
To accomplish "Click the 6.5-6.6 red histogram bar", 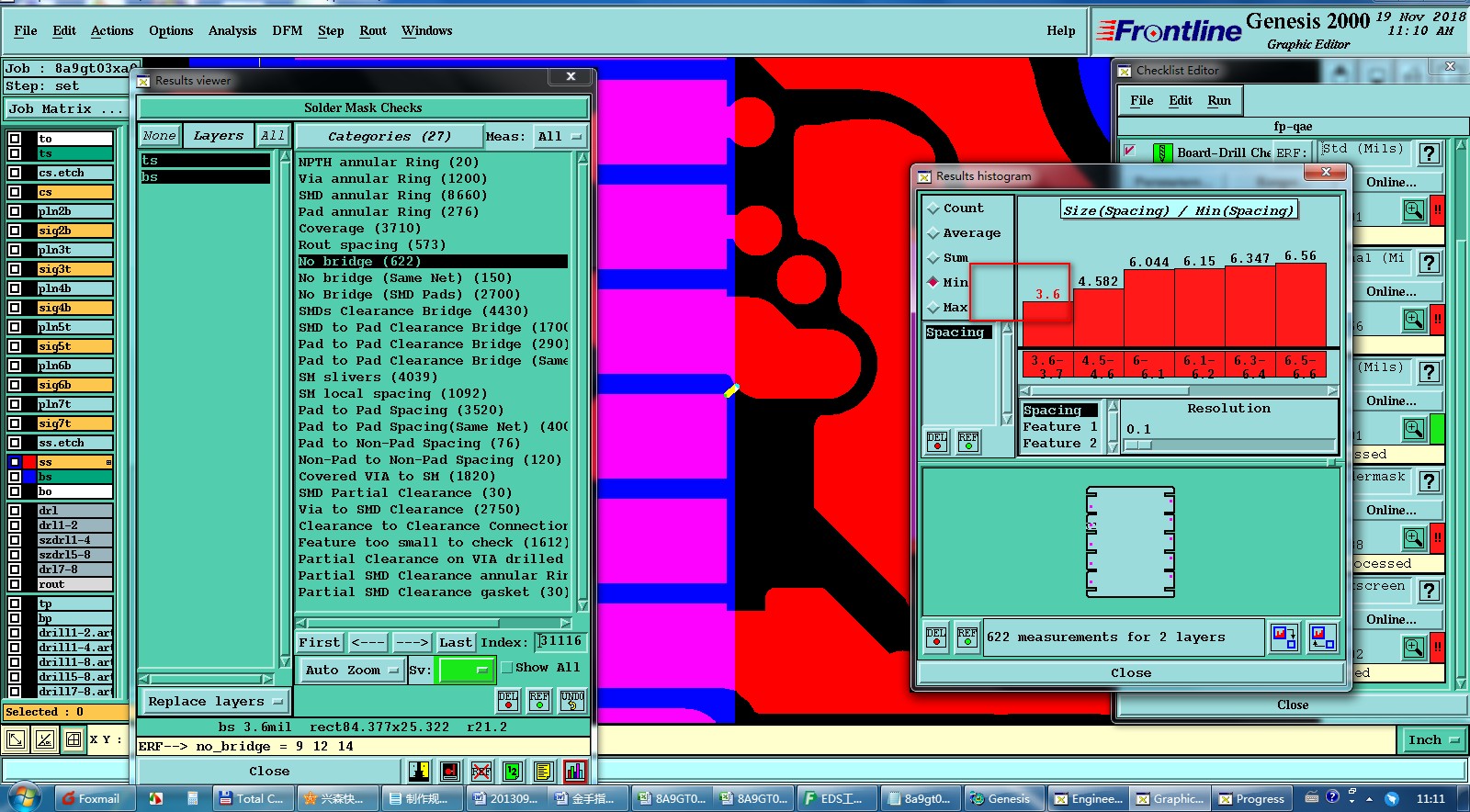I will point(1300,305).
